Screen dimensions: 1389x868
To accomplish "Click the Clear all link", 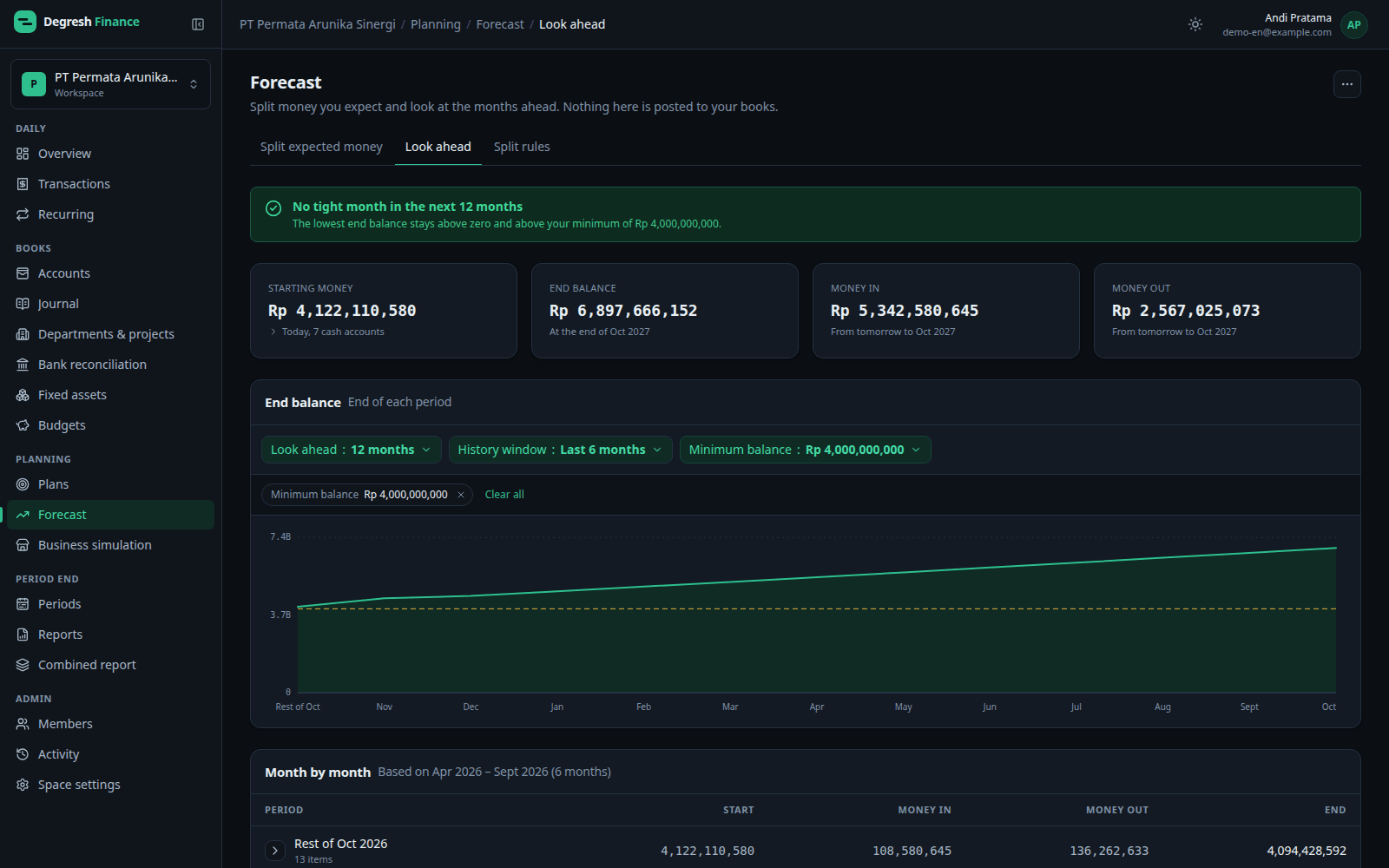I will (504, 495).
